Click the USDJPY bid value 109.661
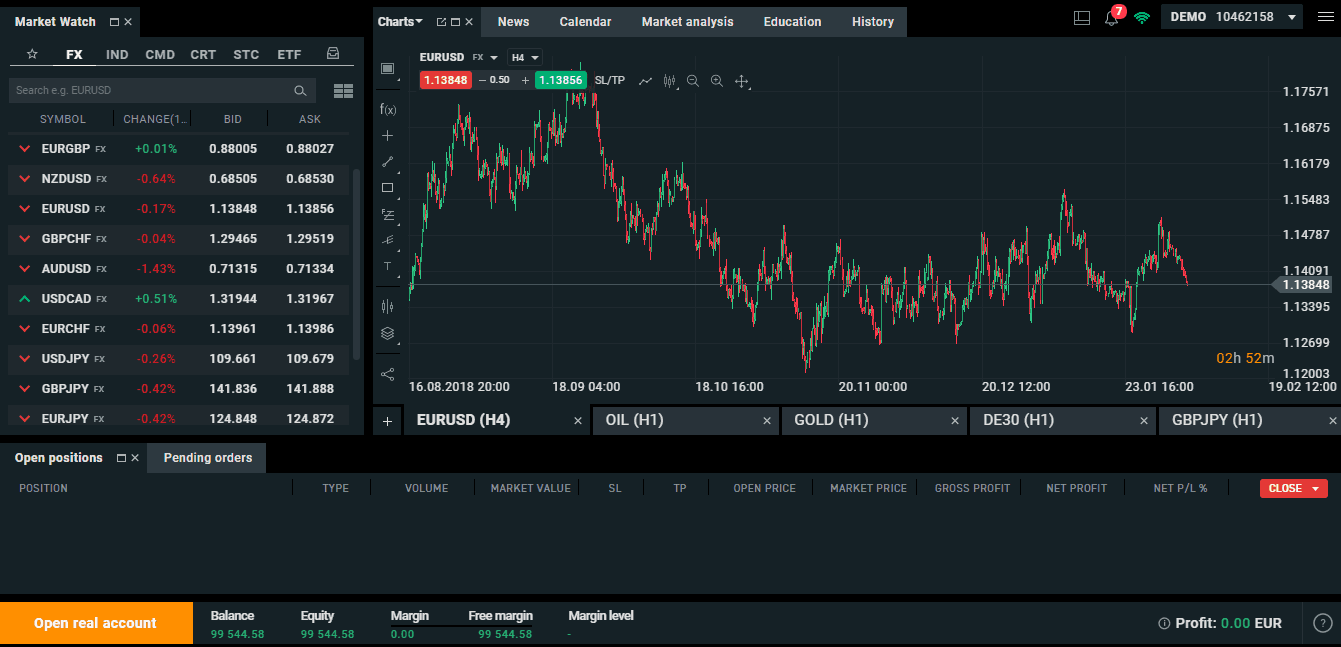1341x647 pixels. (233, 359)
